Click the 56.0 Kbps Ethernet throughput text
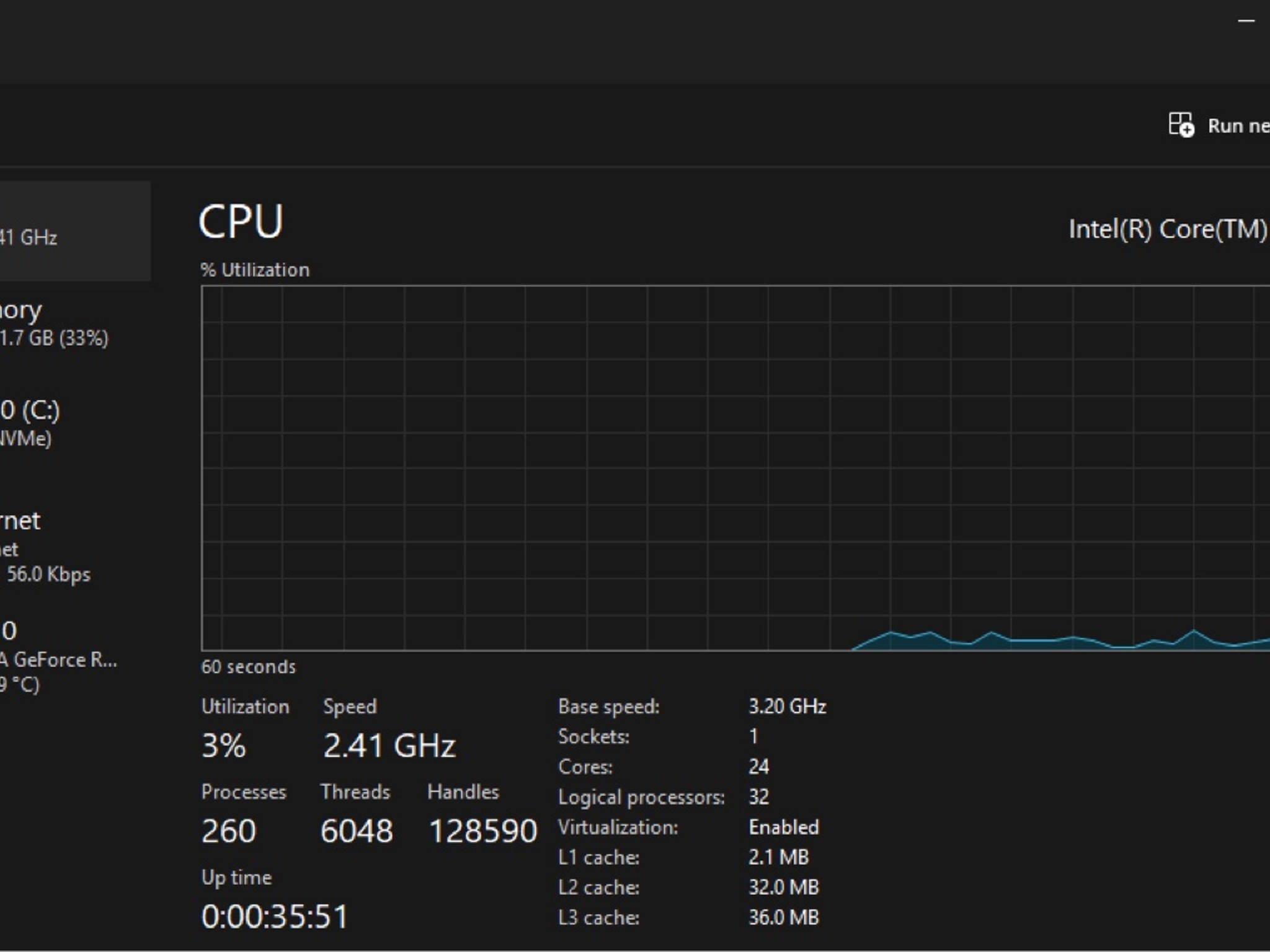Screen dimensions: 1270x952 point(48,574)
